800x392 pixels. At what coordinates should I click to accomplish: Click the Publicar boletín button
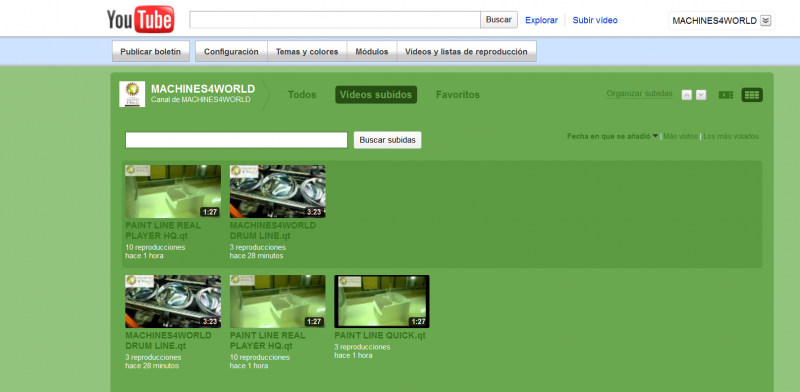[x=151, y=52]
